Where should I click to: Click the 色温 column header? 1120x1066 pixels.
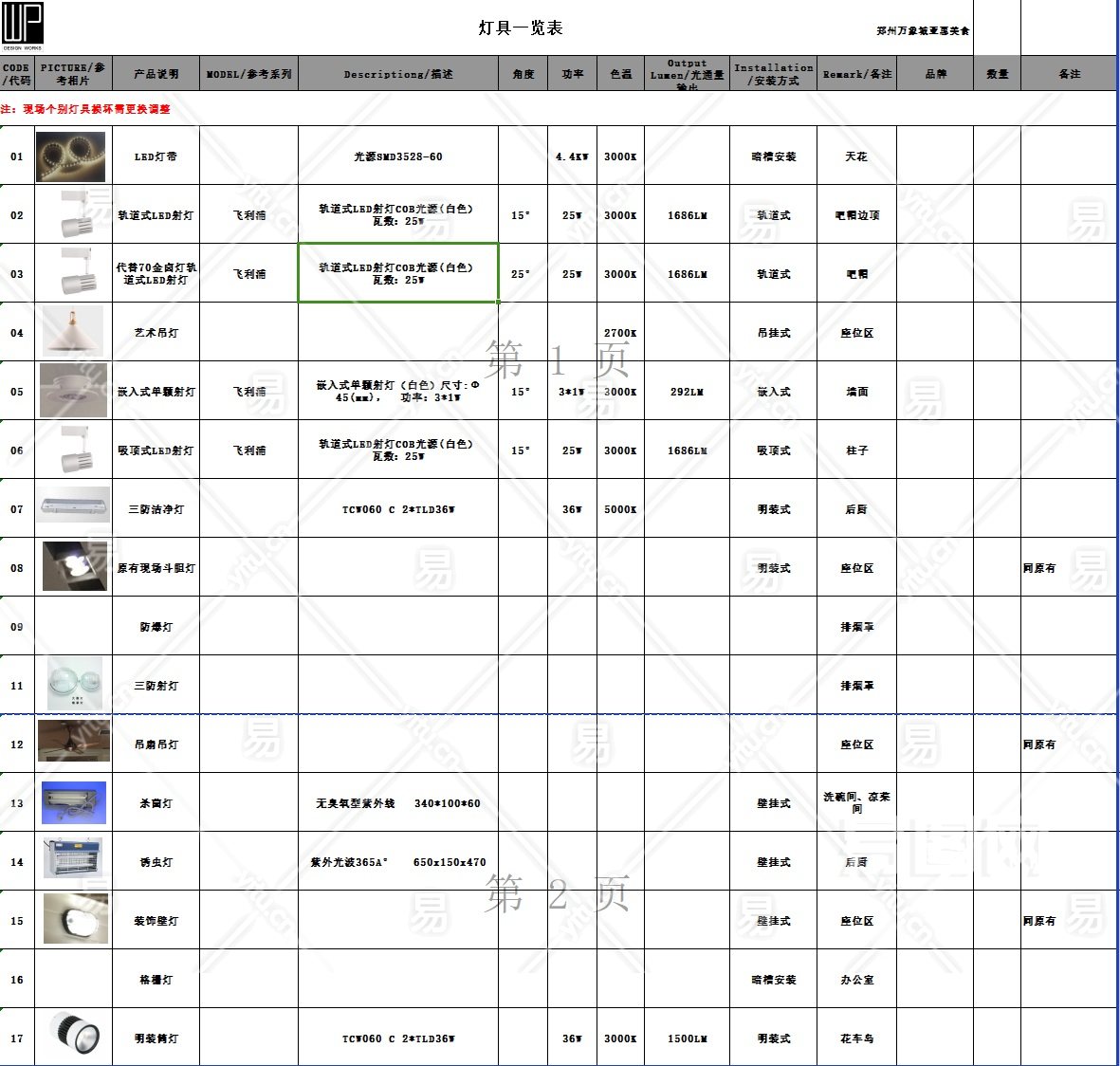pyautogui.click(x=621, y=74)
